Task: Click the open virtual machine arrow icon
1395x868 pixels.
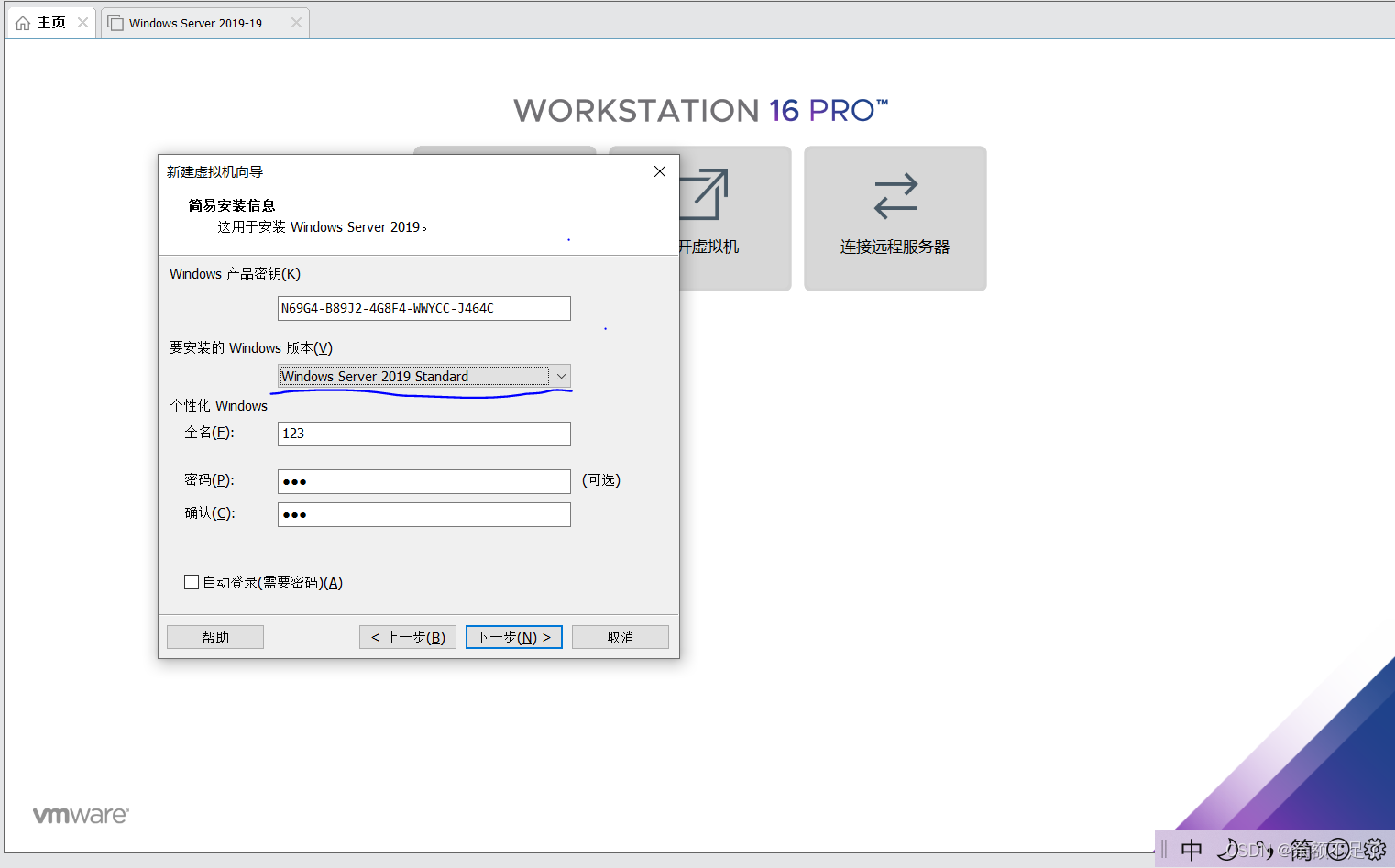Action: click(704, 193)
